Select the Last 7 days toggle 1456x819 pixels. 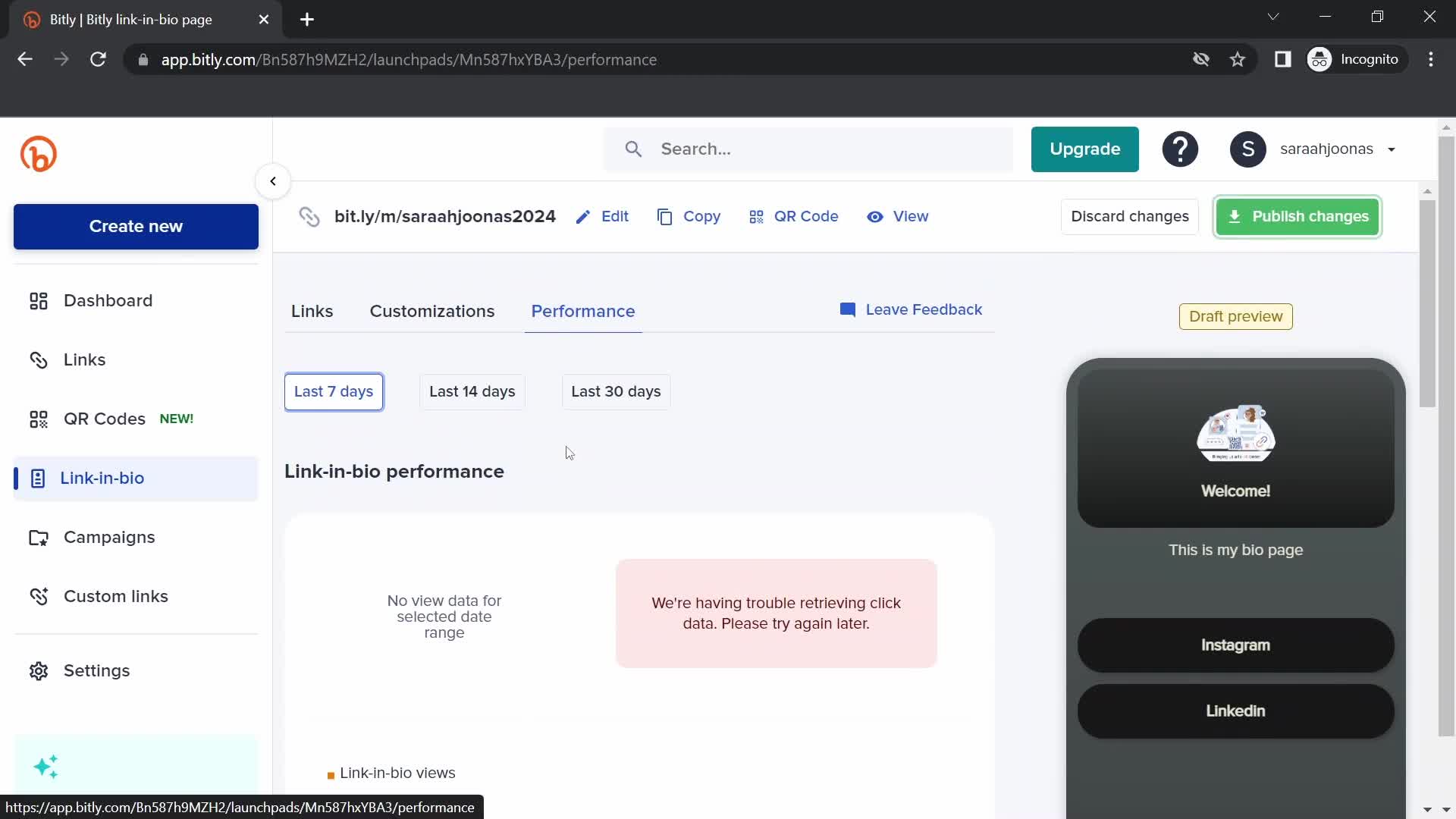334,391
